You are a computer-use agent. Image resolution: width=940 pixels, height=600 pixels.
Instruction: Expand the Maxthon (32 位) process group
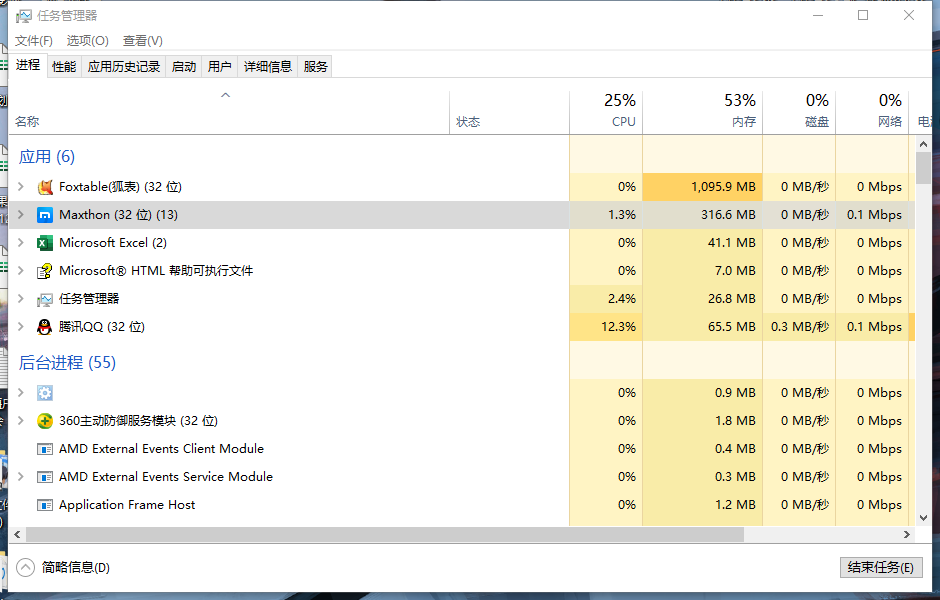point(21,215)
